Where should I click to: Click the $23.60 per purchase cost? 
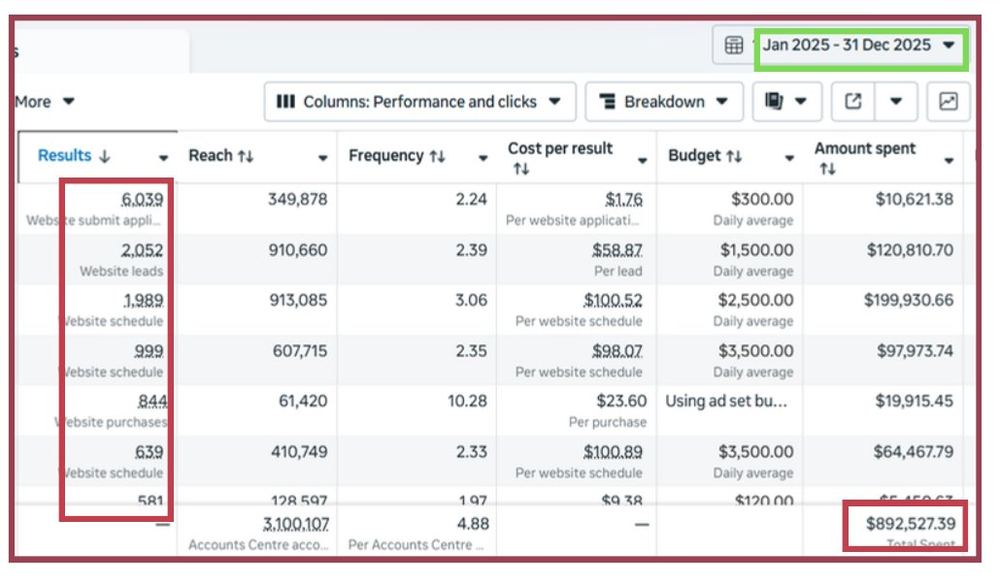621,401
